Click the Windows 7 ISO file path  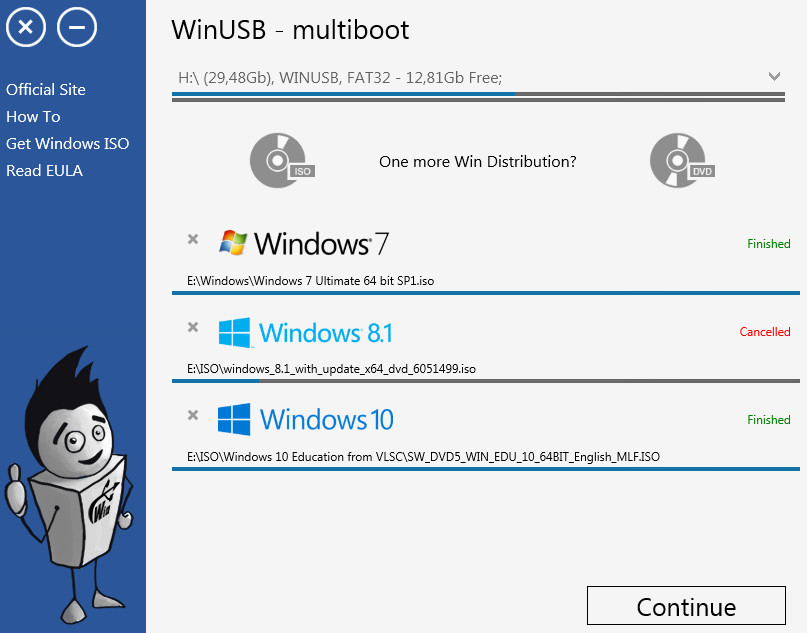pyautogui.click(x=311, y=281)
